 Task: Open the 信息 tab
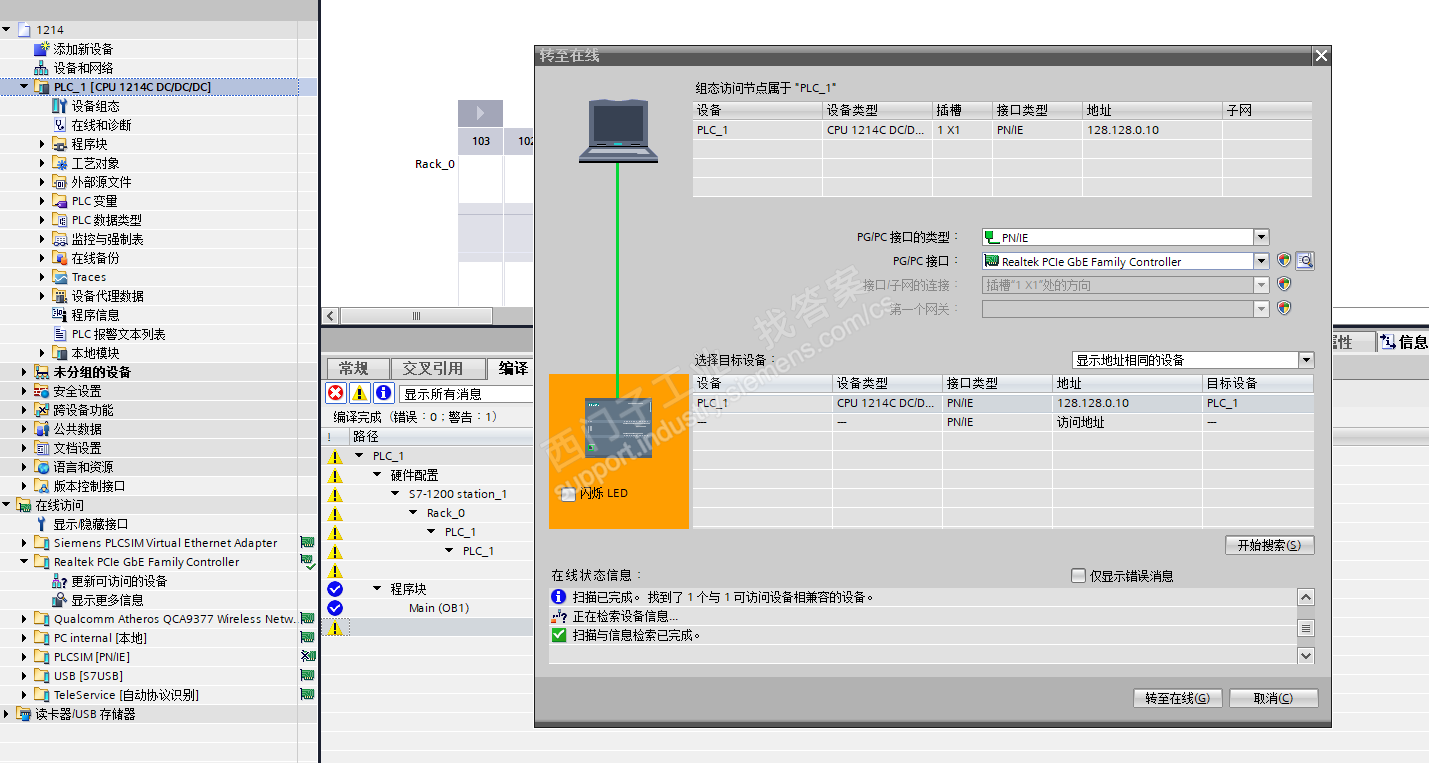pyautogui.click(x=1404, y=342)
